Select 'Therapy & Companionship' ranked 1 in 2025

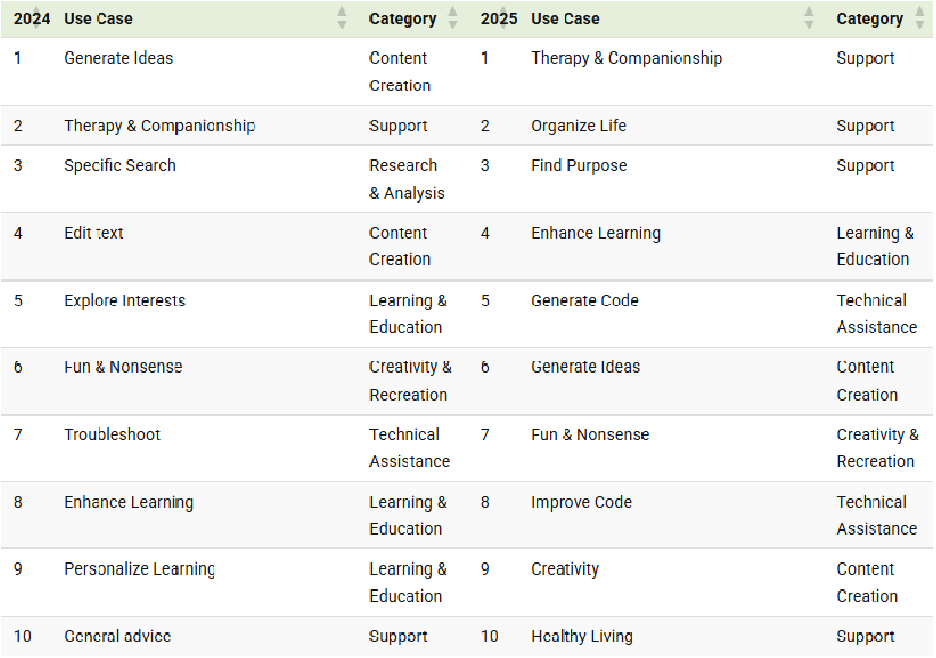(626, 58)
